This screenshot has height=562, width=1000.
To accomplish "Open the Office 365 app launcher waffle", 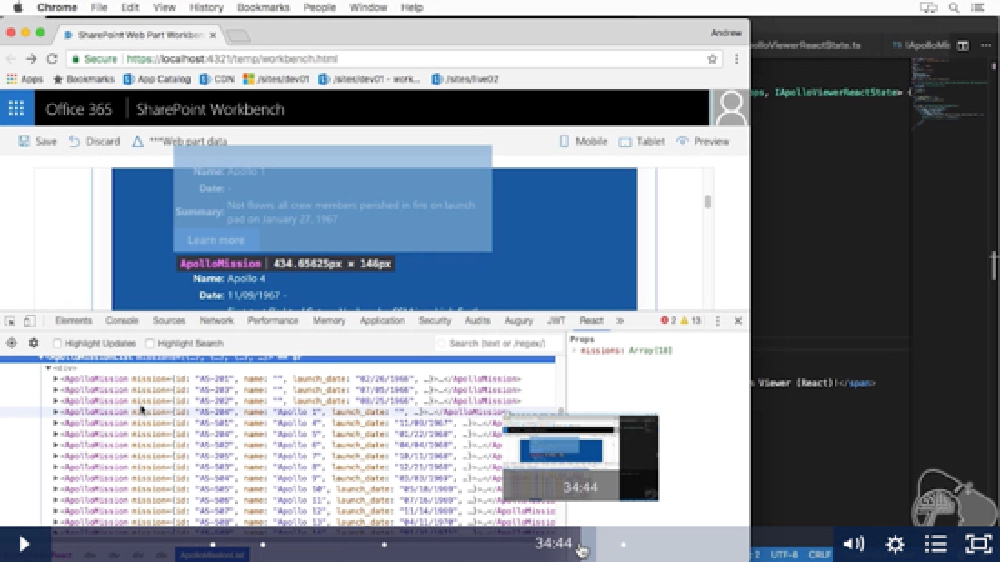I will point(16,109).
